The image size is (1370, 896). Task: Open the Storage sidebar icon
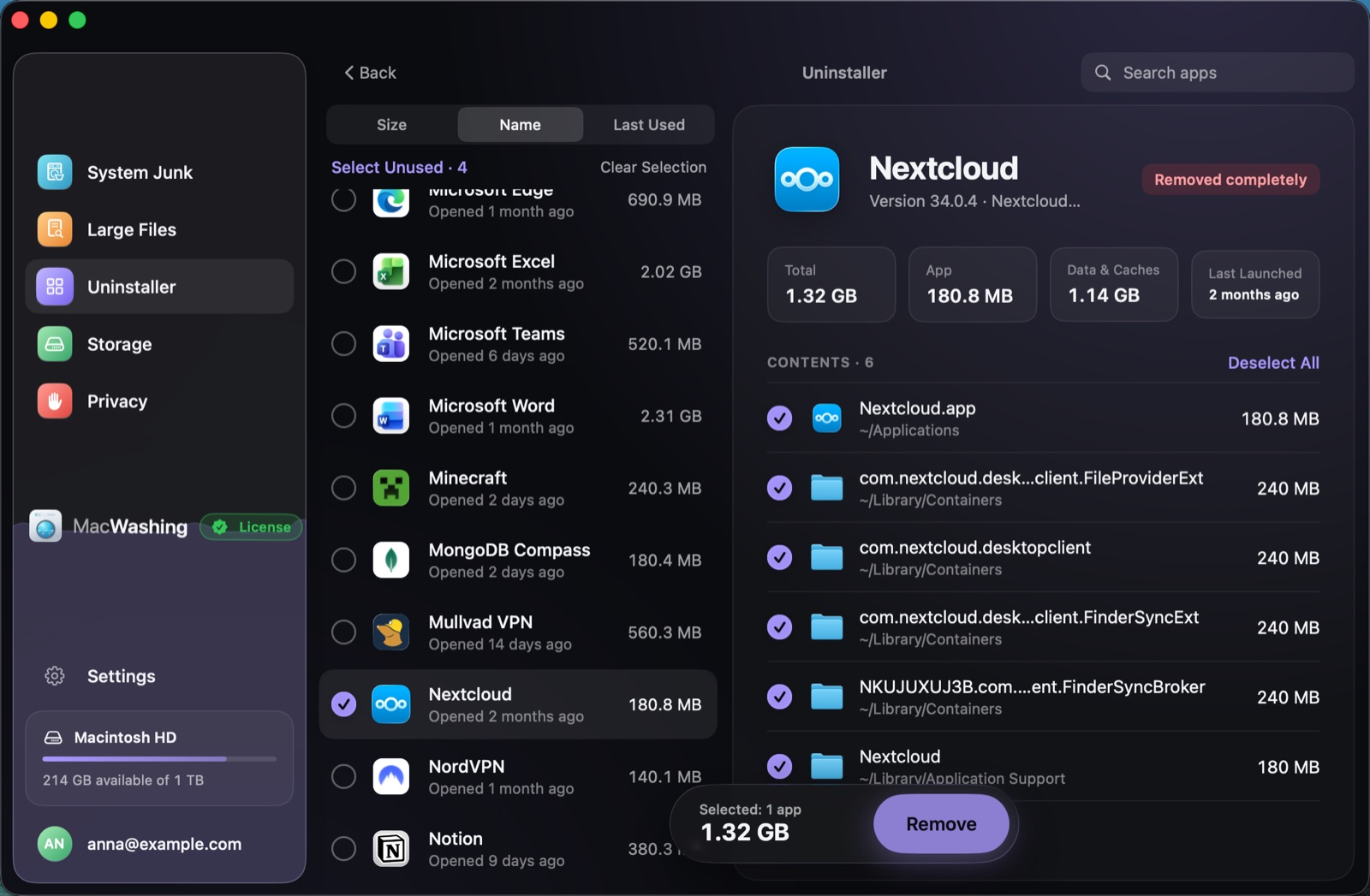55,344
